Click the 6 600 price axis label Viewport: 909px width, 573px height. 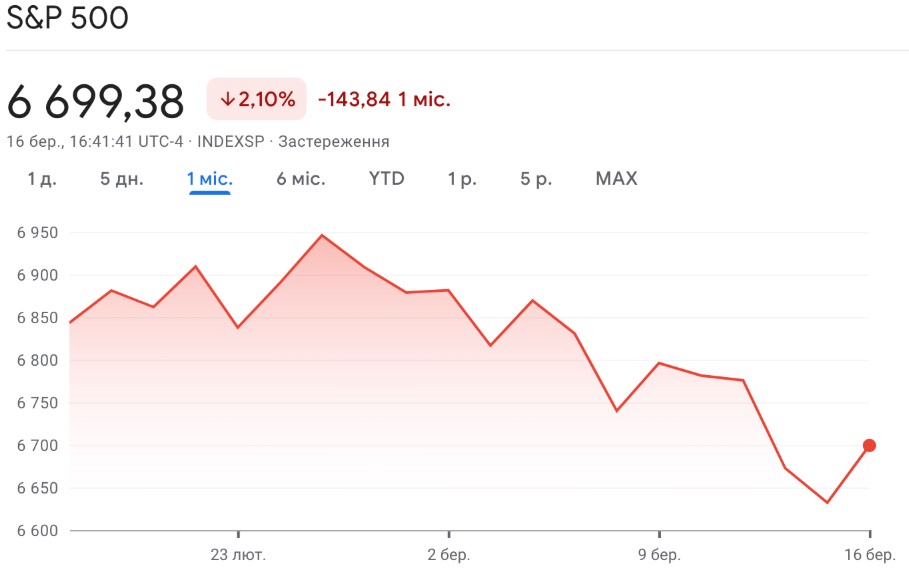point(37,530)
